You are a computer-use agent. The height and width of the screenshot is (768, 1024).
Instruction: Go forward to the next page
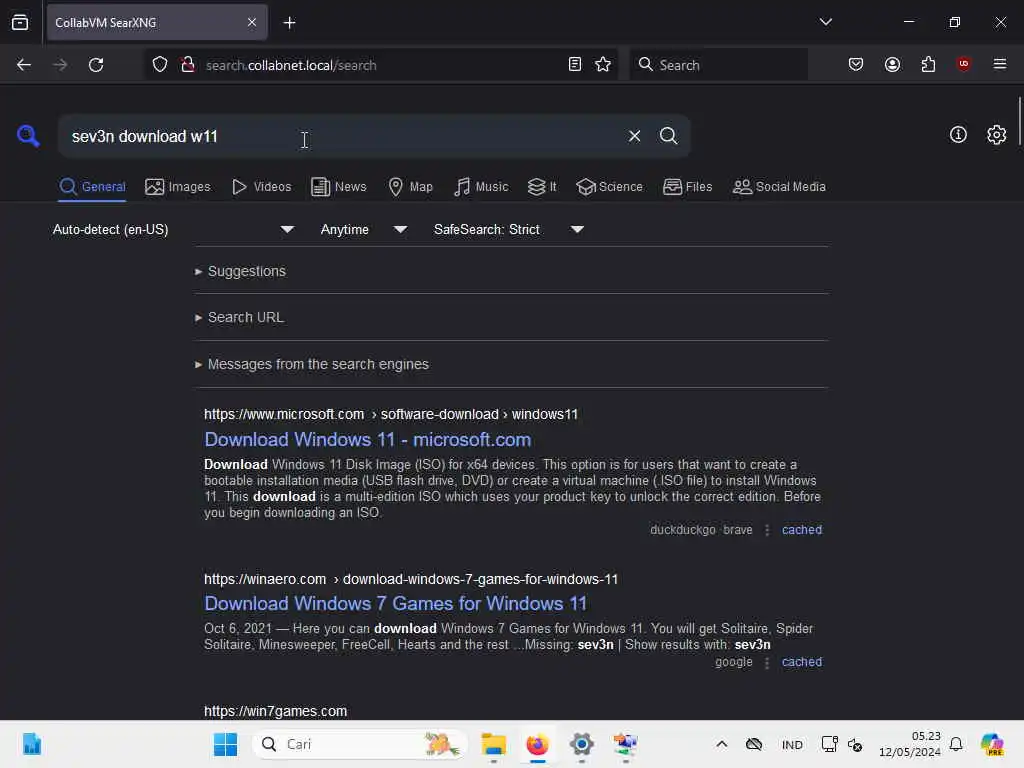pos(59,65)
